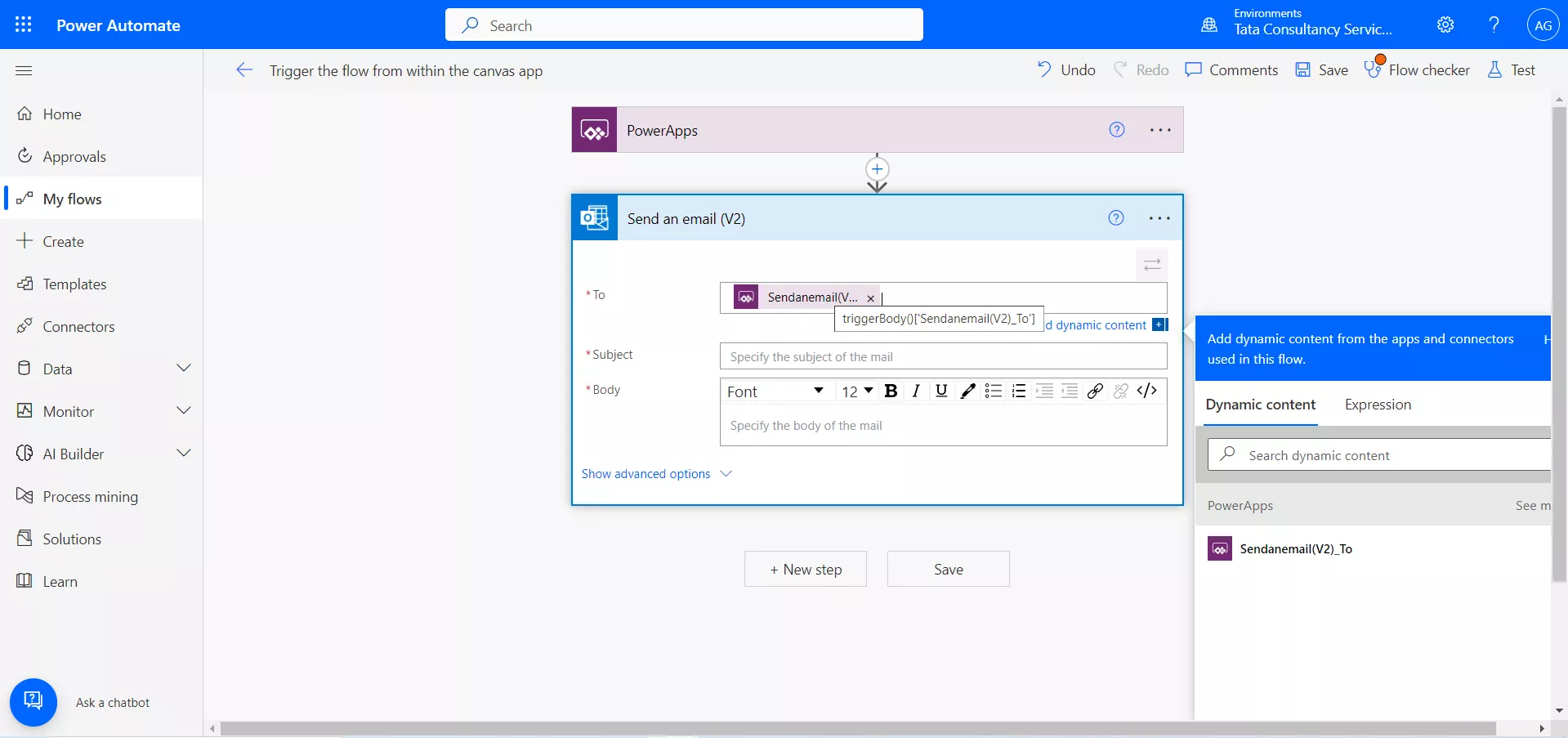
Task: Run the Flow checker
Action: (1417, 70)
